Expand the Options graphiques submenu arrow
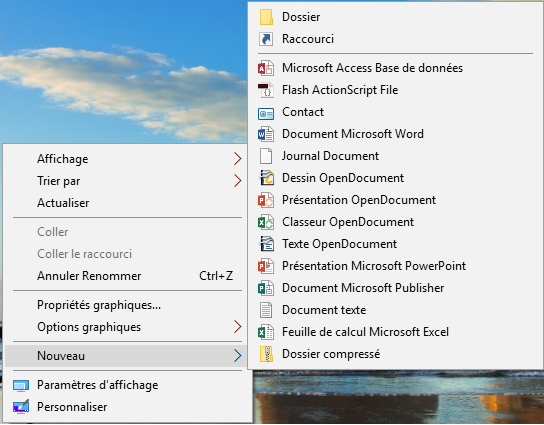Viewport: 544px width, 425px height. (x=237, y=327)
